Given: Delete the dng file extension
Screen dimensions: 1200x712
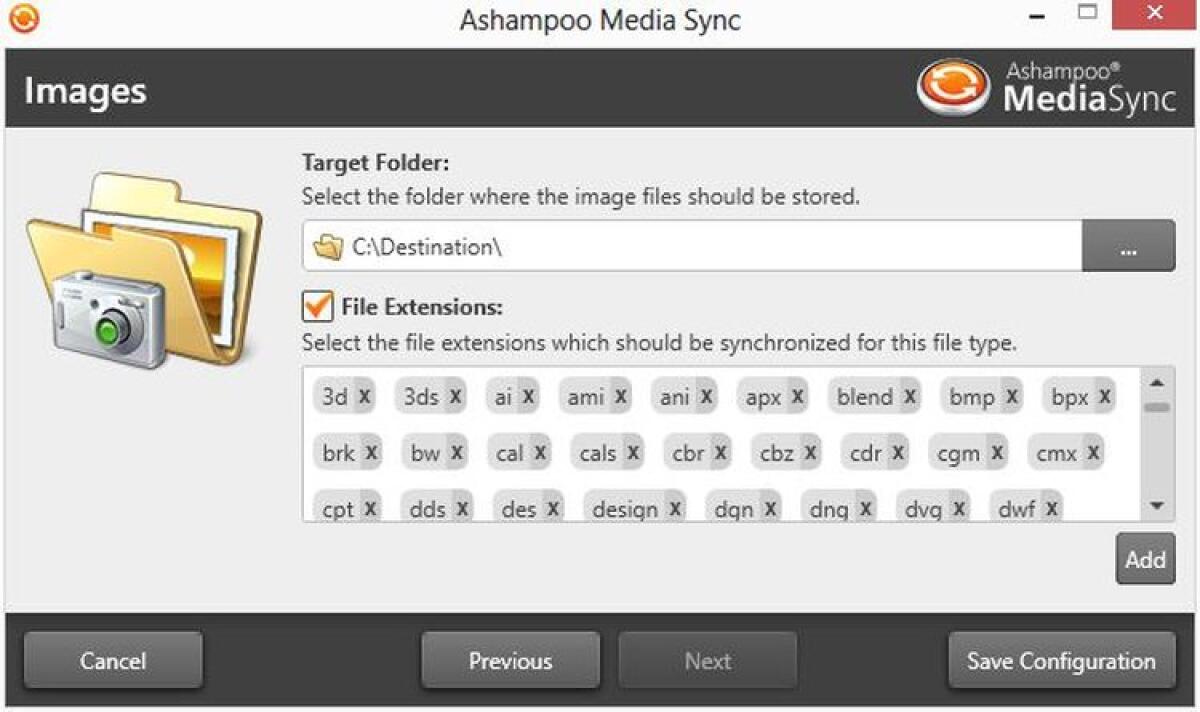Looking at the screenshot, I should click(x=865, y=507).
